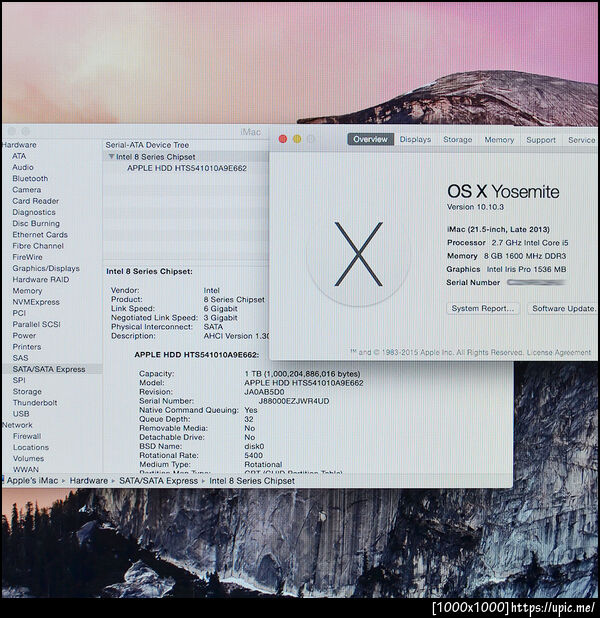The width and height of the screenshot is (600, 618).
Task: Select Bluetooth in the sidebar
Action: [30, 179]
